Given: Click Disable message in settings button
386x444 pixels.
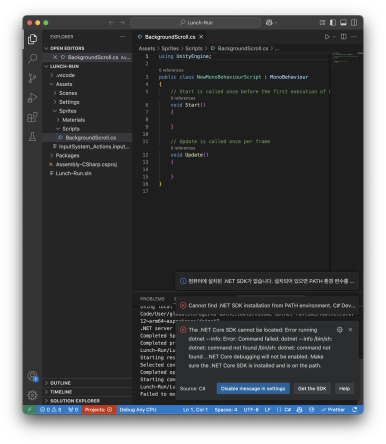Looking at the screenshot, I should 253,389.
